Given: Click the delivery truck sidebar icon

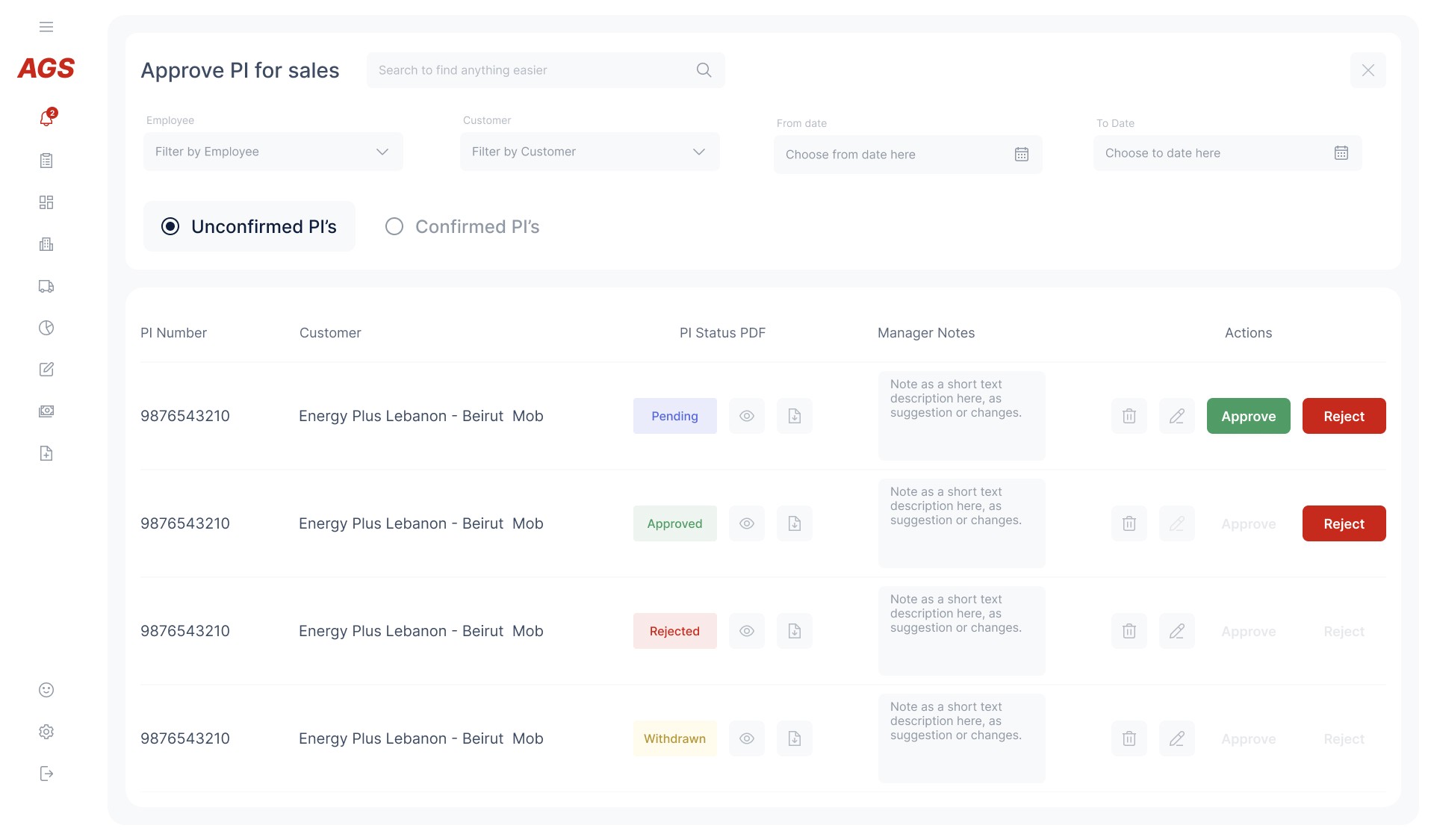Looking at the screenshot, I should pyautogui.click(x=46, y=286).
